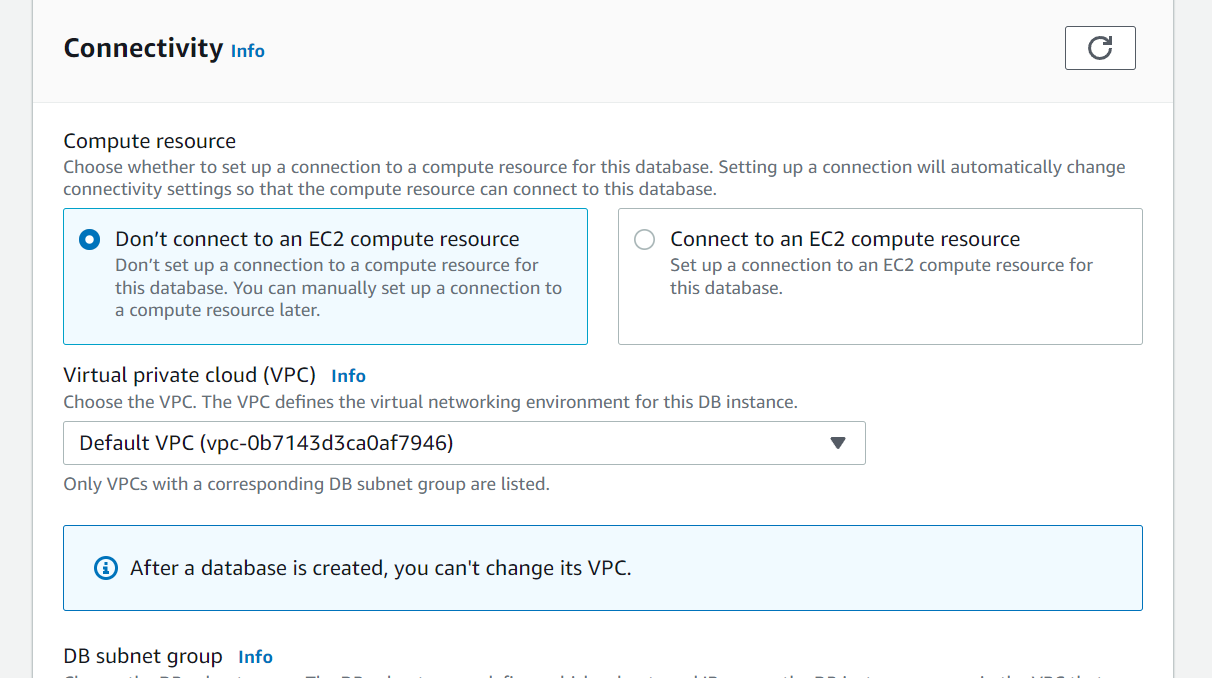This screenshot has width=1212, height=678.
Task: Click the Connectivity section heading
Action: [x=143, y=48]
